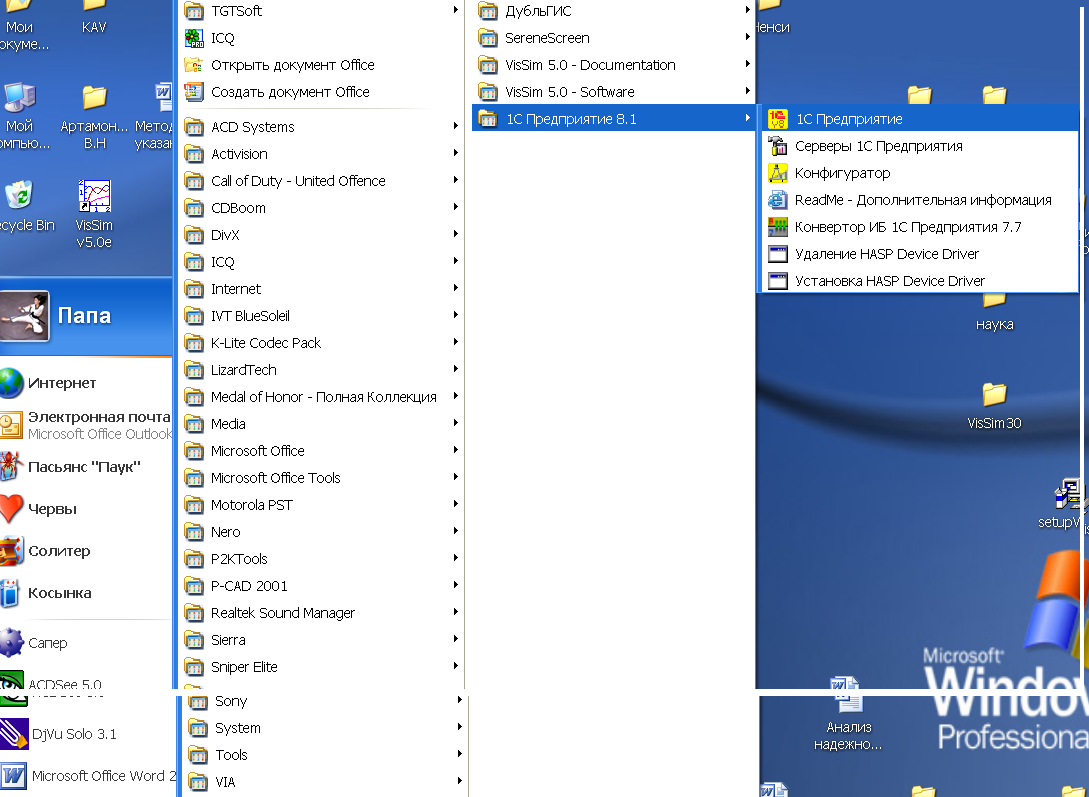This screenshot has width=1089, height=797.
Task: Open the SereneScreen program group
Action: pyautogui.click(x=614, y=38)
